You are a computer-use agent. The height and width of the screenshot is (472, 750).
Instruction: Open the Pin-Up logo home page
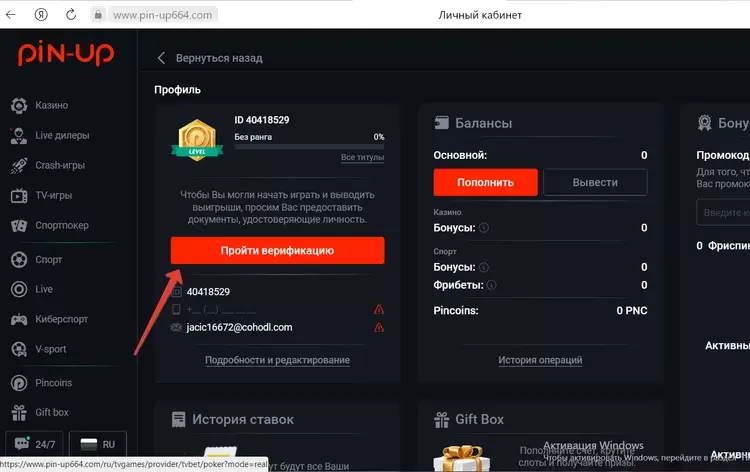tap(66, 53)
